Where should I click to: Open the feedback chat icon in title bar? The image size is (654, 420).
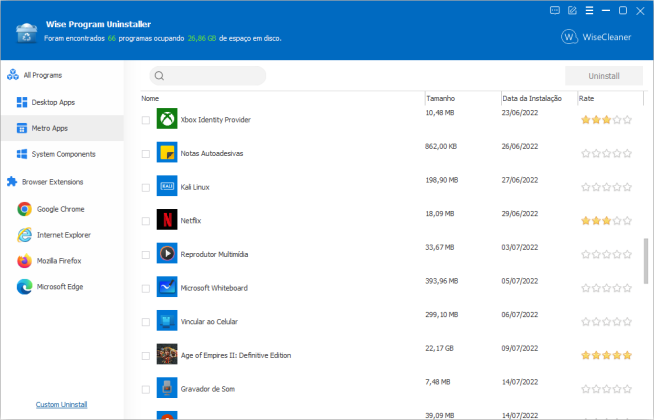(x=555, y=10)
